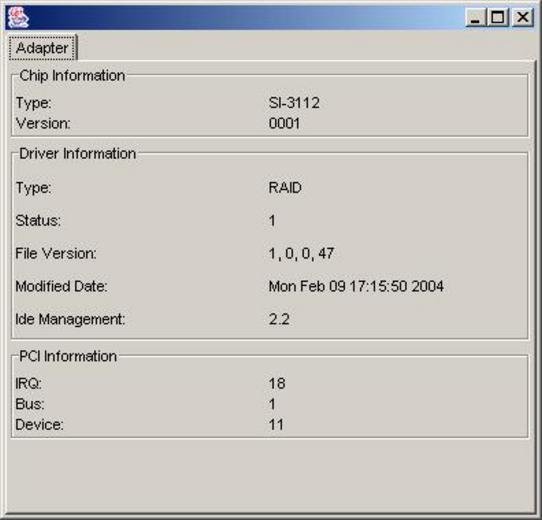
Task: Click the Device value 11
Action: pos(276,425)
